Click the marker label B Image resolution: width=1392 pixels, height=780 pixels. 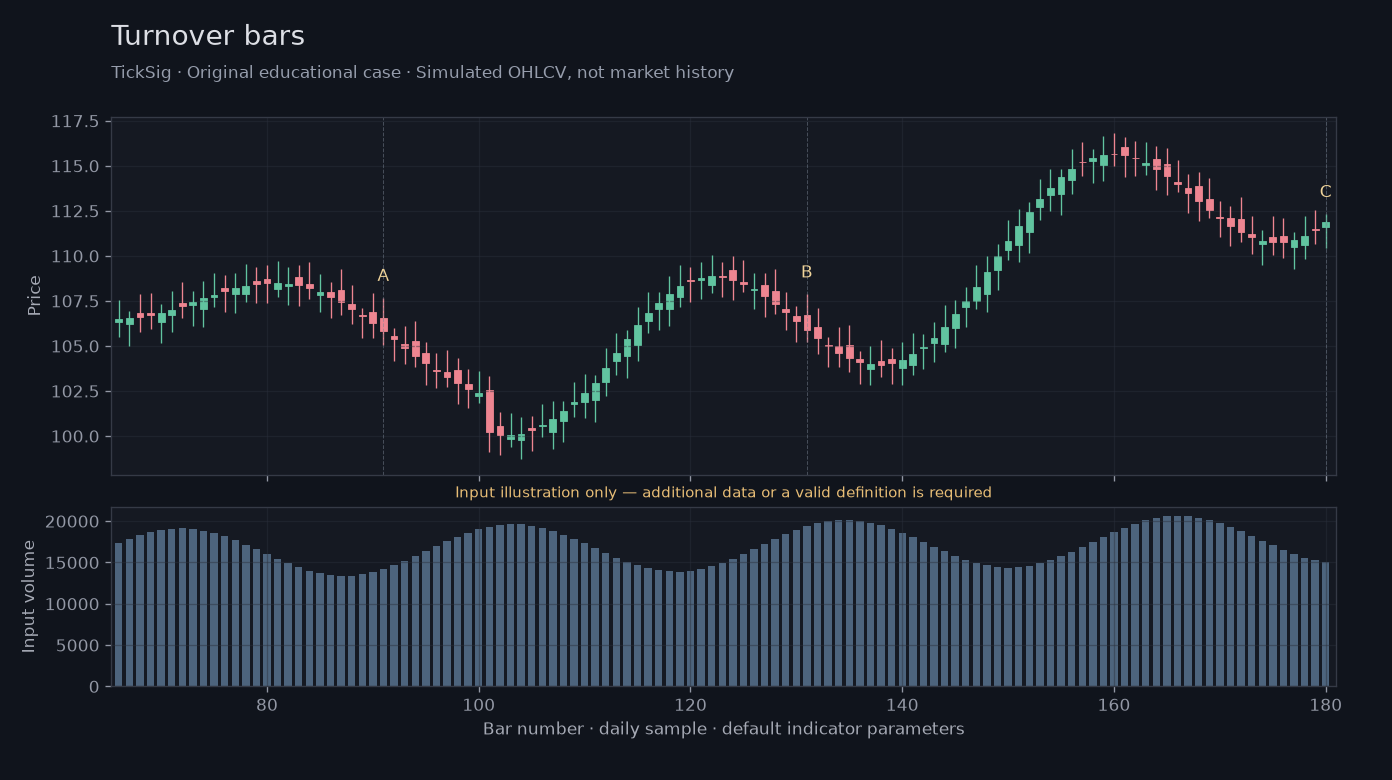pos(807,272)
